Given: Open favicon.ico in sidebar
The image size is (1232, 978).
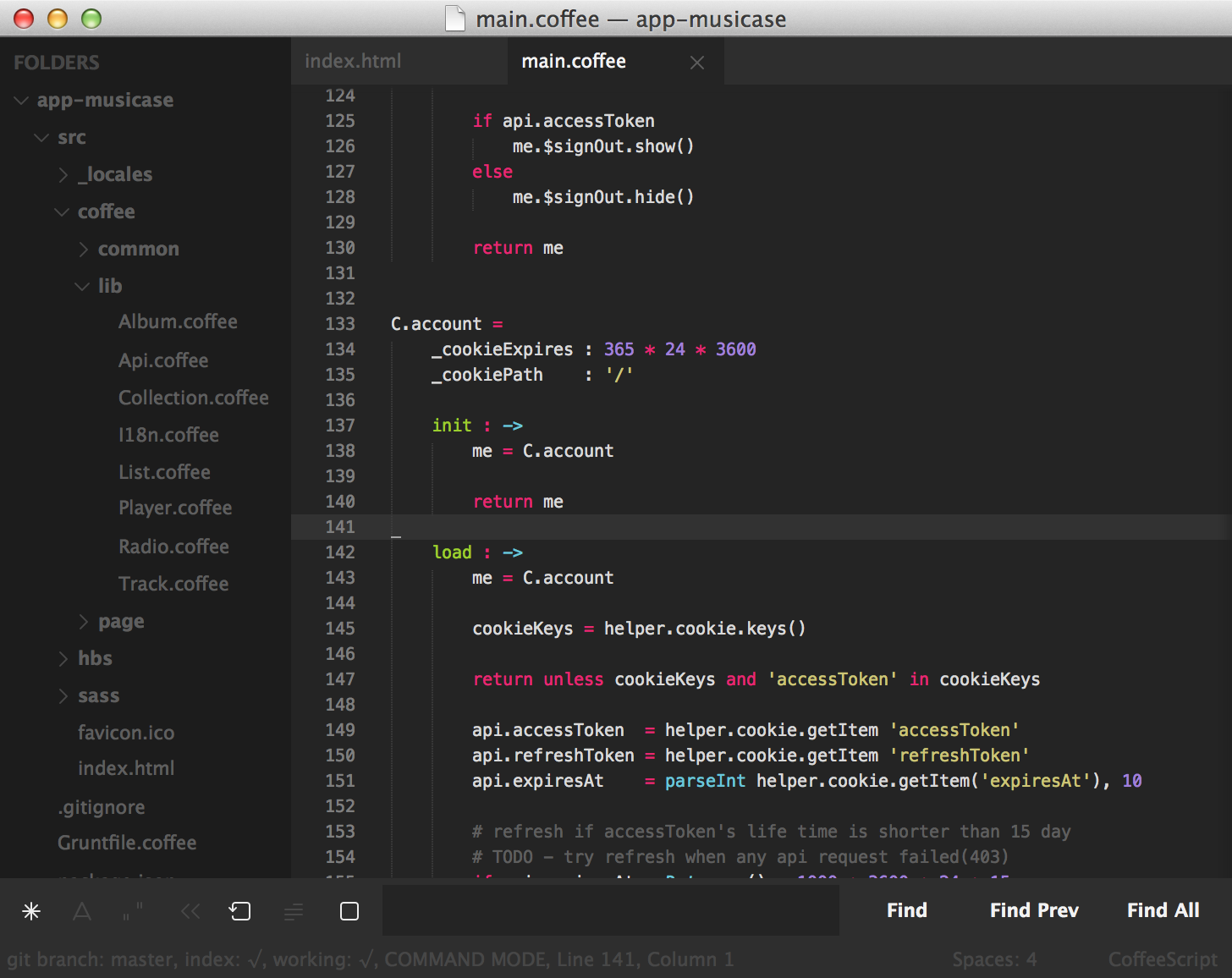Looking at the screenshot, I should (126, 733).
